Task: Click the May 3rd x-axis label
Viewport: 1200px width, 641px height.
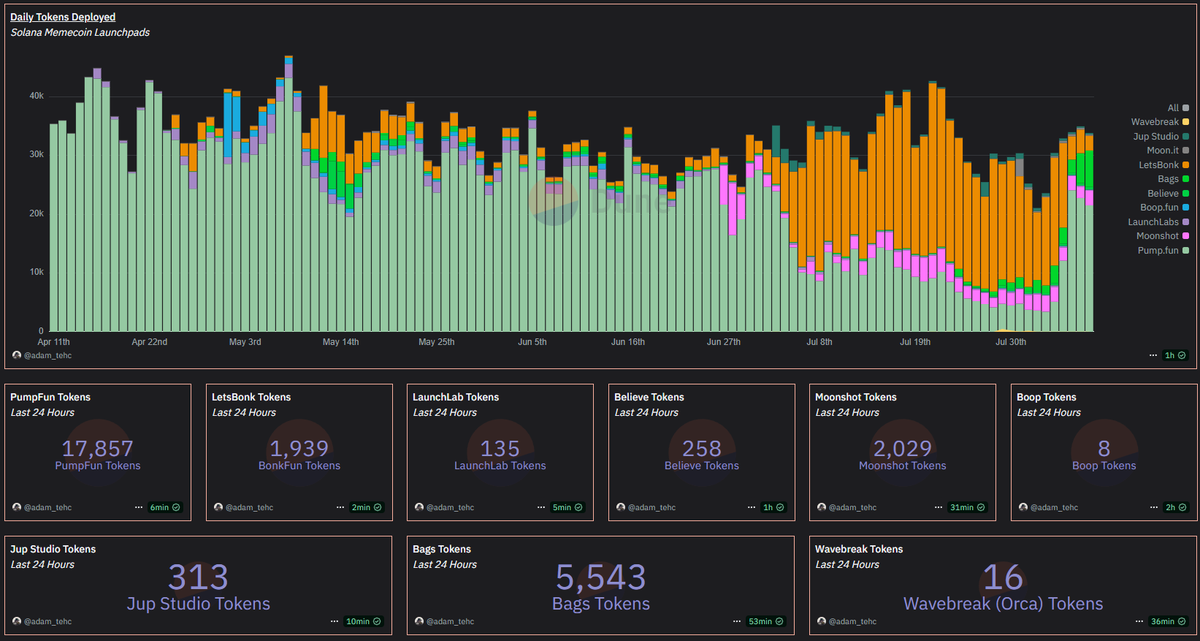Action: tap(245, 341)
